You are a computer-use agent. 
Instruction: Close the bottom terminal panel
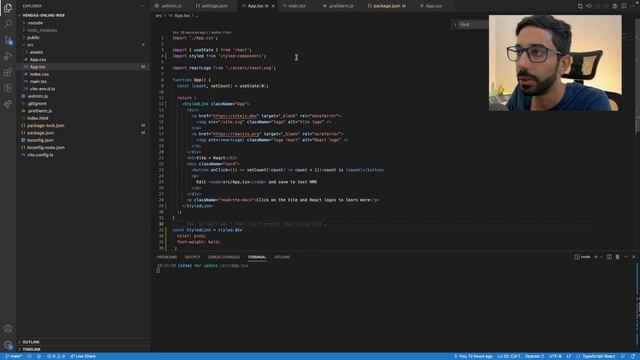(x=634, y=257)
